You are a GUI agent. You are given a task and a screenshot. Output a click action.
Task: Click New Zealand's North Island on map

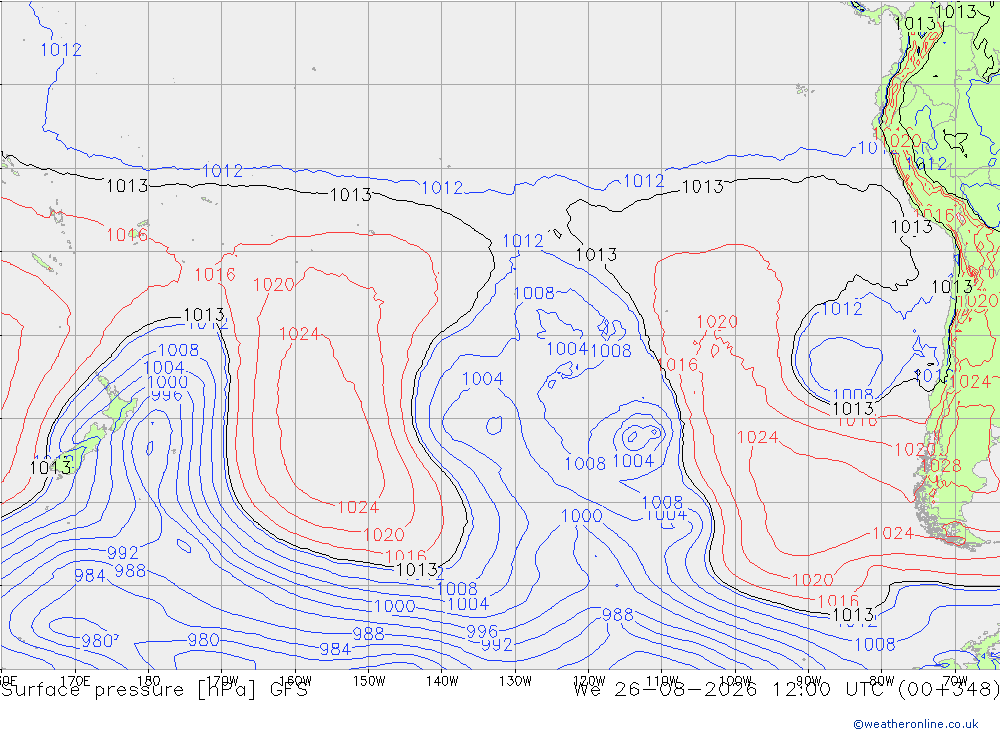[x=118, y=408]
